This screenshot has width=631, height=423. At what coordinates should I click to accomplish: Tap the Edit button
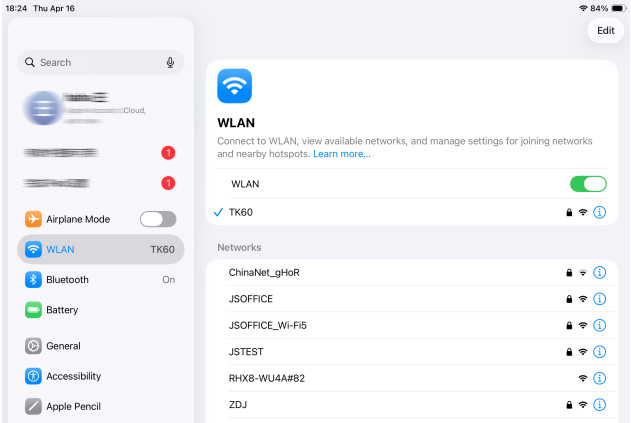pos(606,31)
